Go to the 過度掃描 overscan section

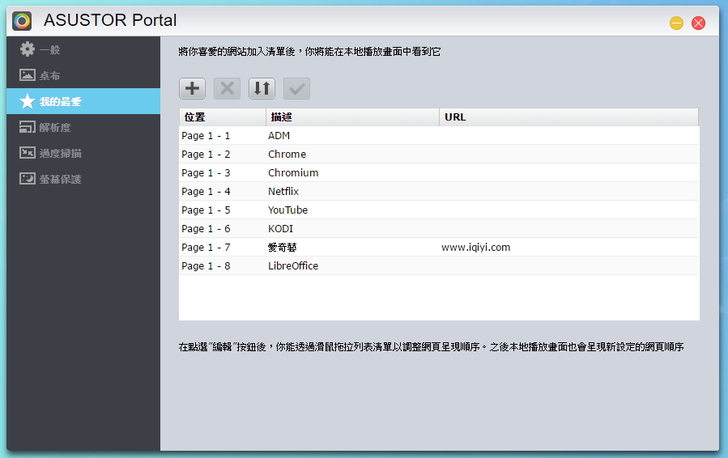[x=60, y=153]
